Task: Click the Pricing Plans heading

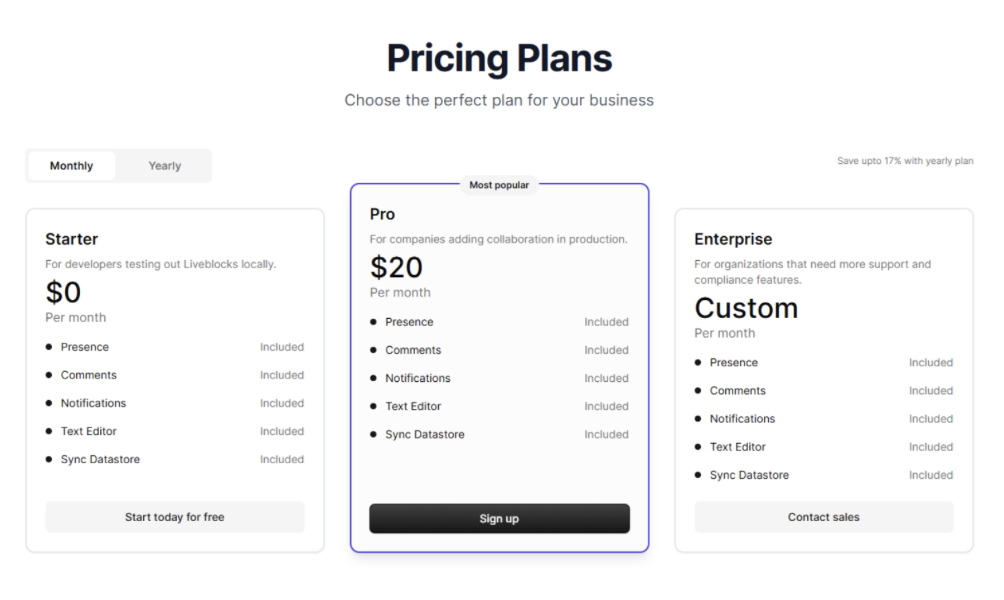Action: tap(499, 58)
